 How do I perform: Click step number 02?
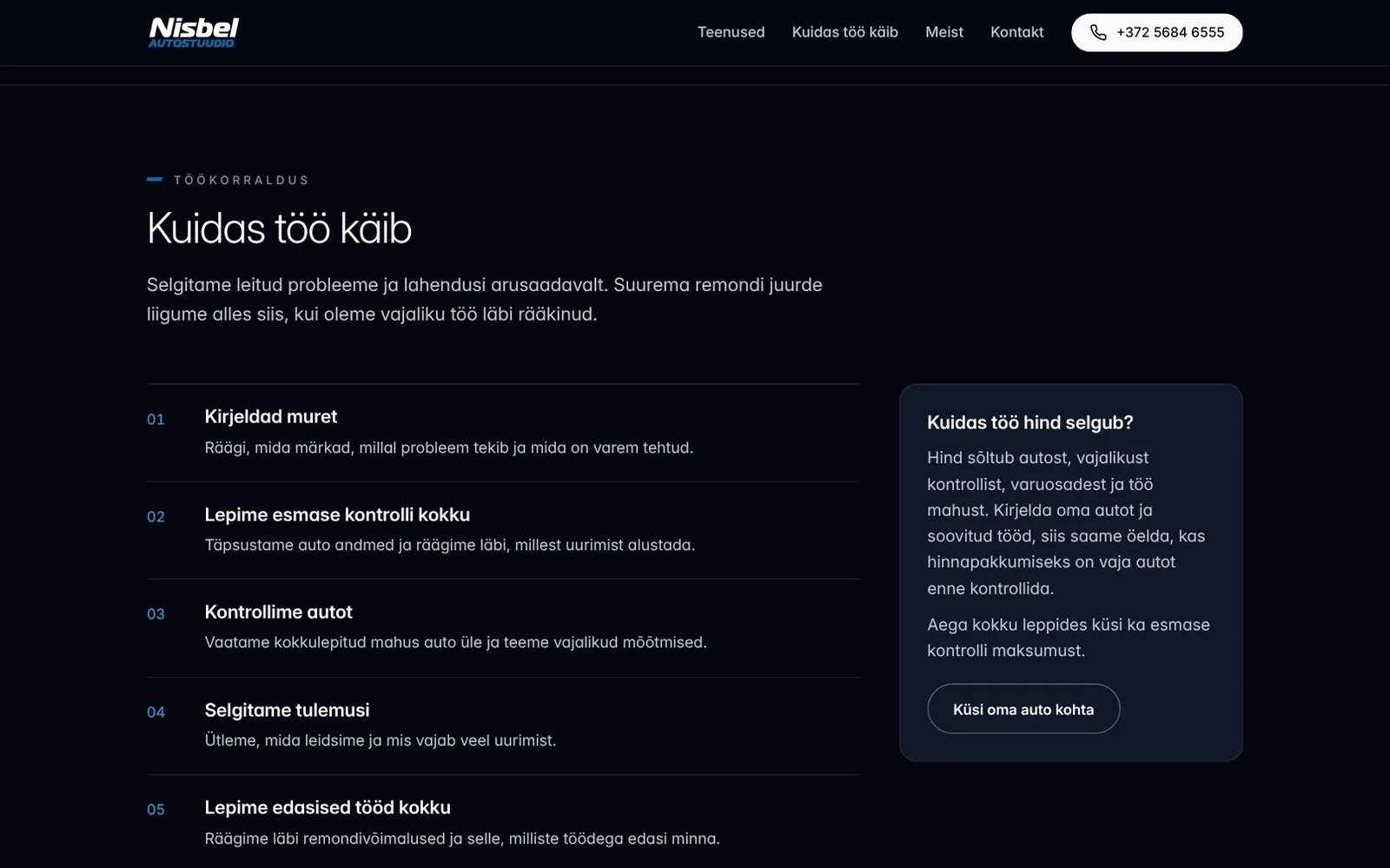(156, 517)
